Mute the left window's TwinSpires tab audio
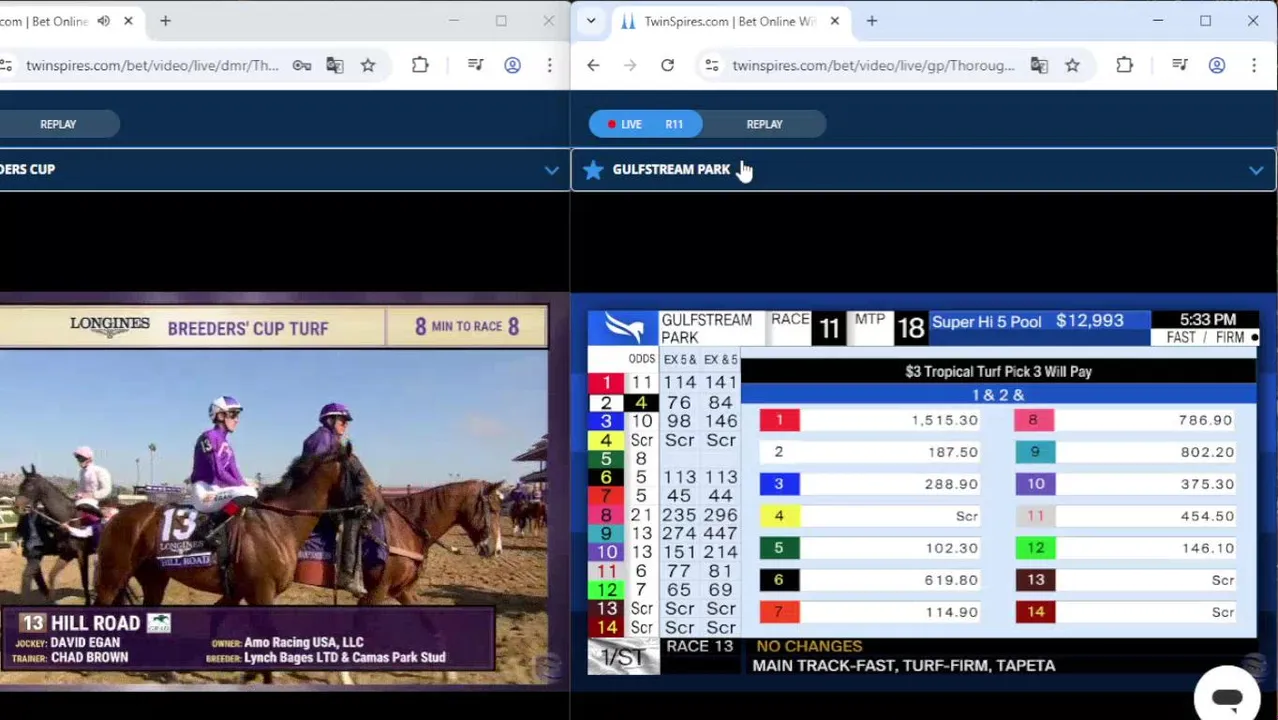The image size is (1278, 720). (x=104, y=21)
